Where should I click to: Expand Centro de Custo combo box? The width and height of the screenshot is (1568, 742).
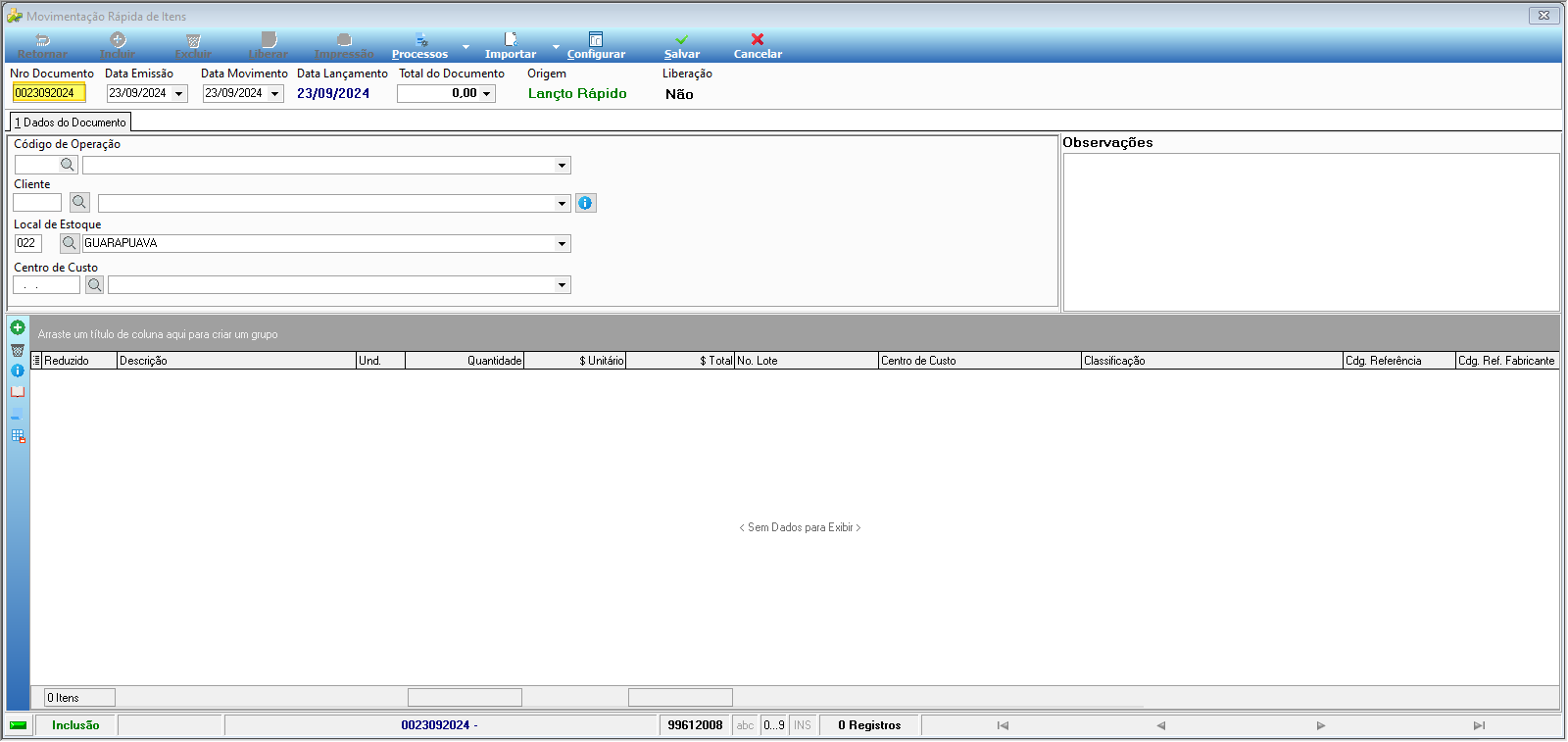click(x=563, y=285)
